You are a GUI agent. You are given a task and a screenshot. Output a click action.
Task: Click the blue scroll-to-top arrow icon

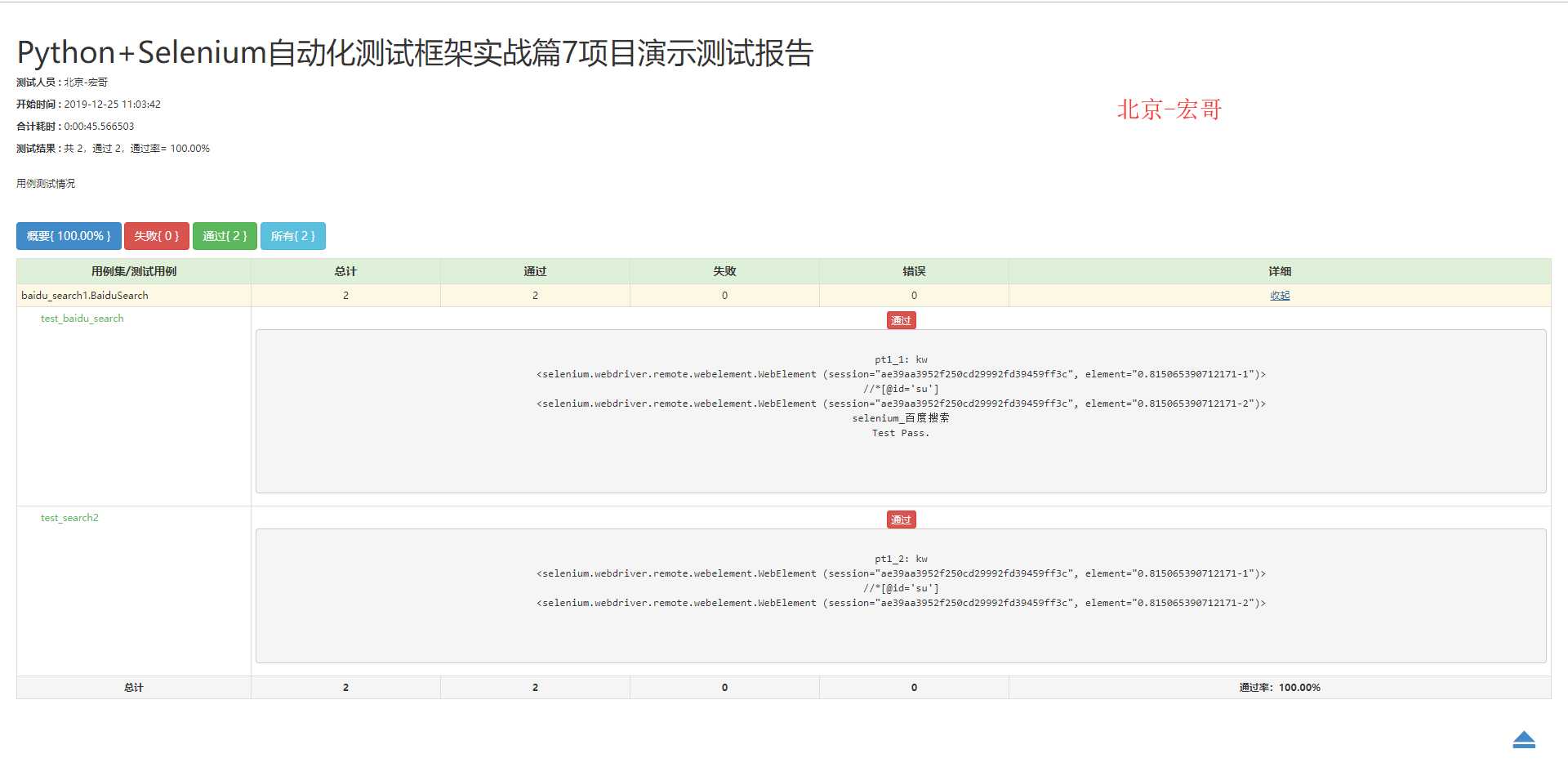[x=1524, y=739]
